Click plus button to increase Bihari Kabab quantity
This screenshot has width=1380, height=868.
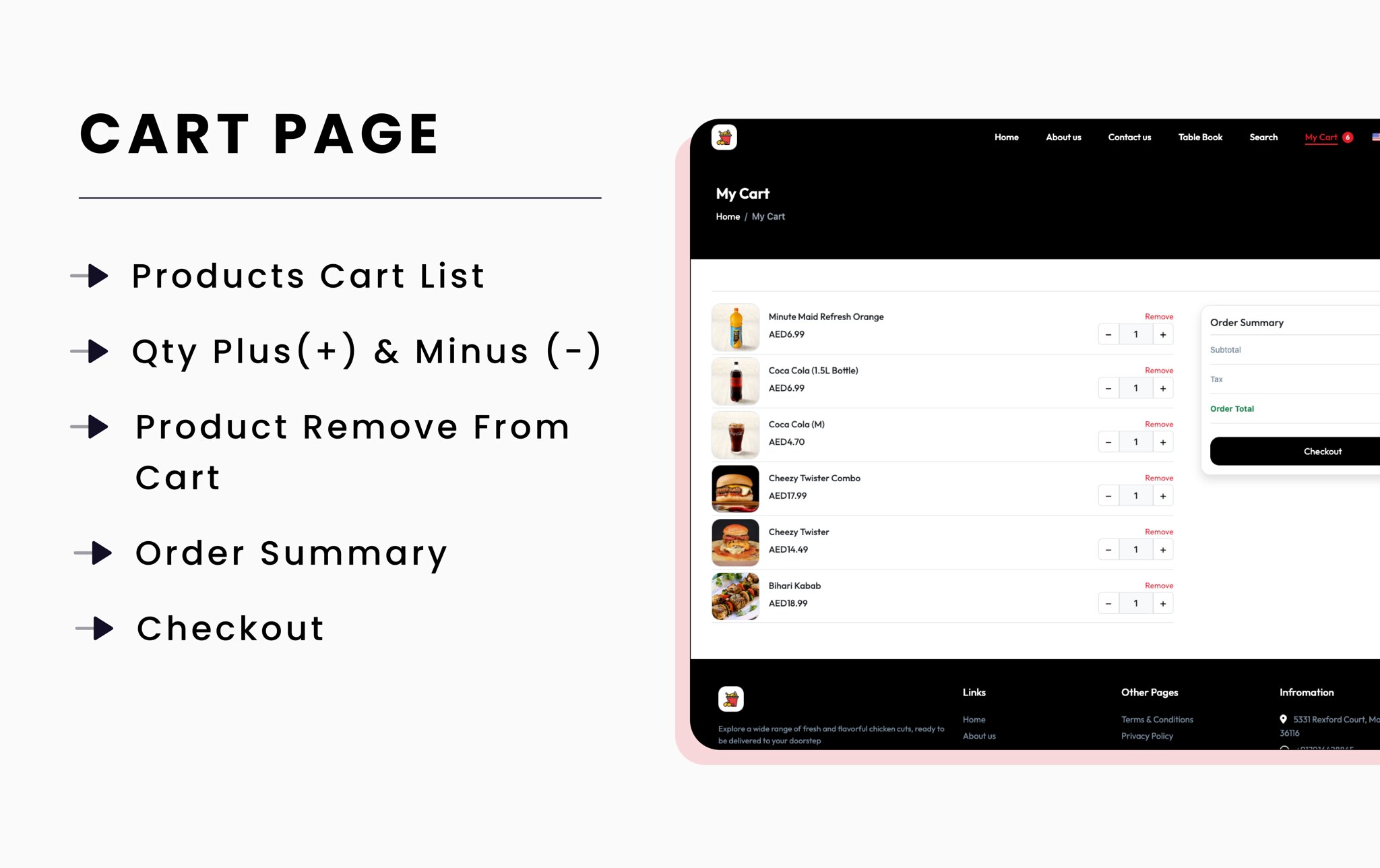pos(1163,602)
